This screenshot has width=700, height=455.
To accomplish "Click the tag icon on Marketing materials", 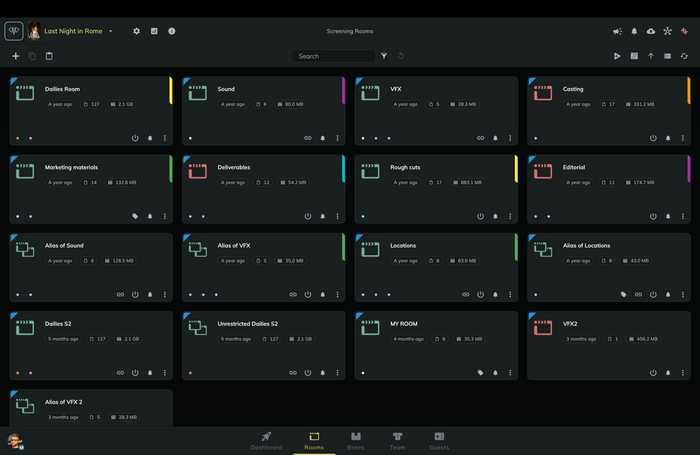I will [x=135, y=216].
